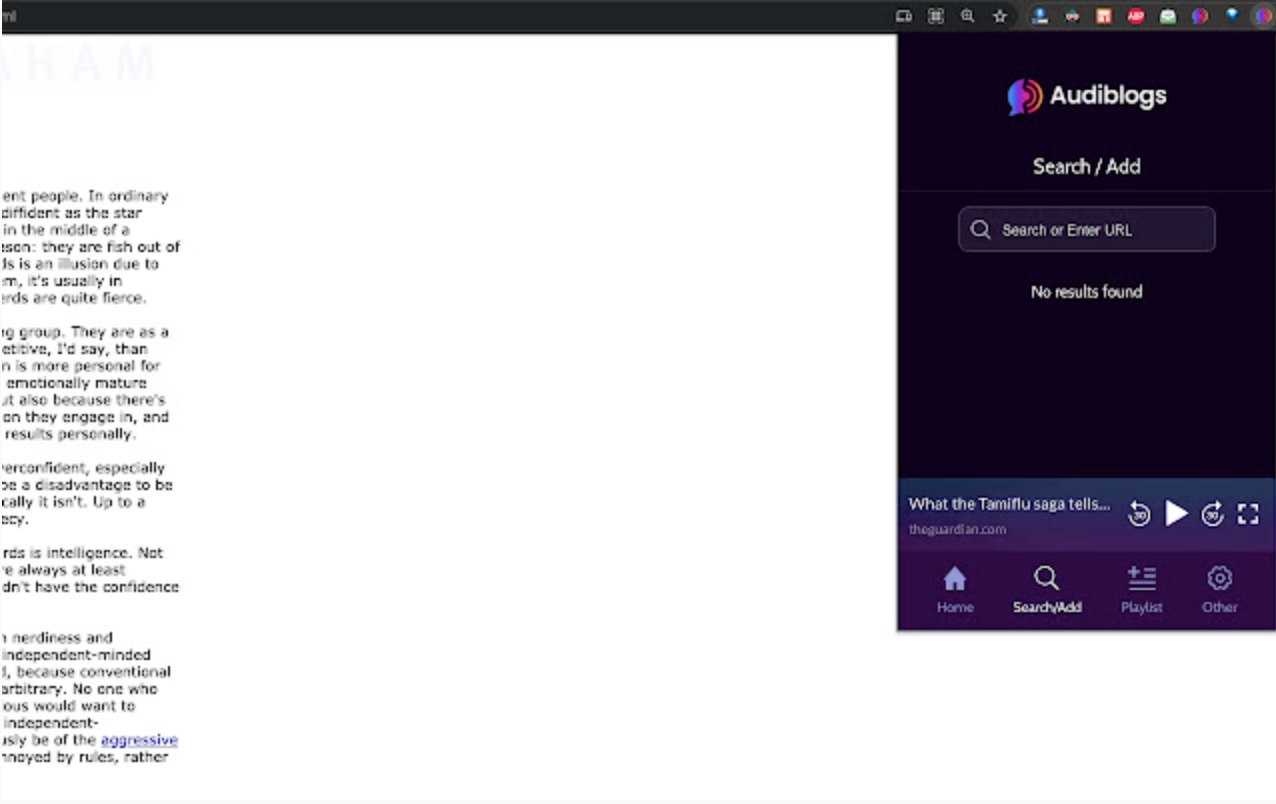1276x804 pixels.
Task: Select the Search/Add tab
Action: (1047, 589)
